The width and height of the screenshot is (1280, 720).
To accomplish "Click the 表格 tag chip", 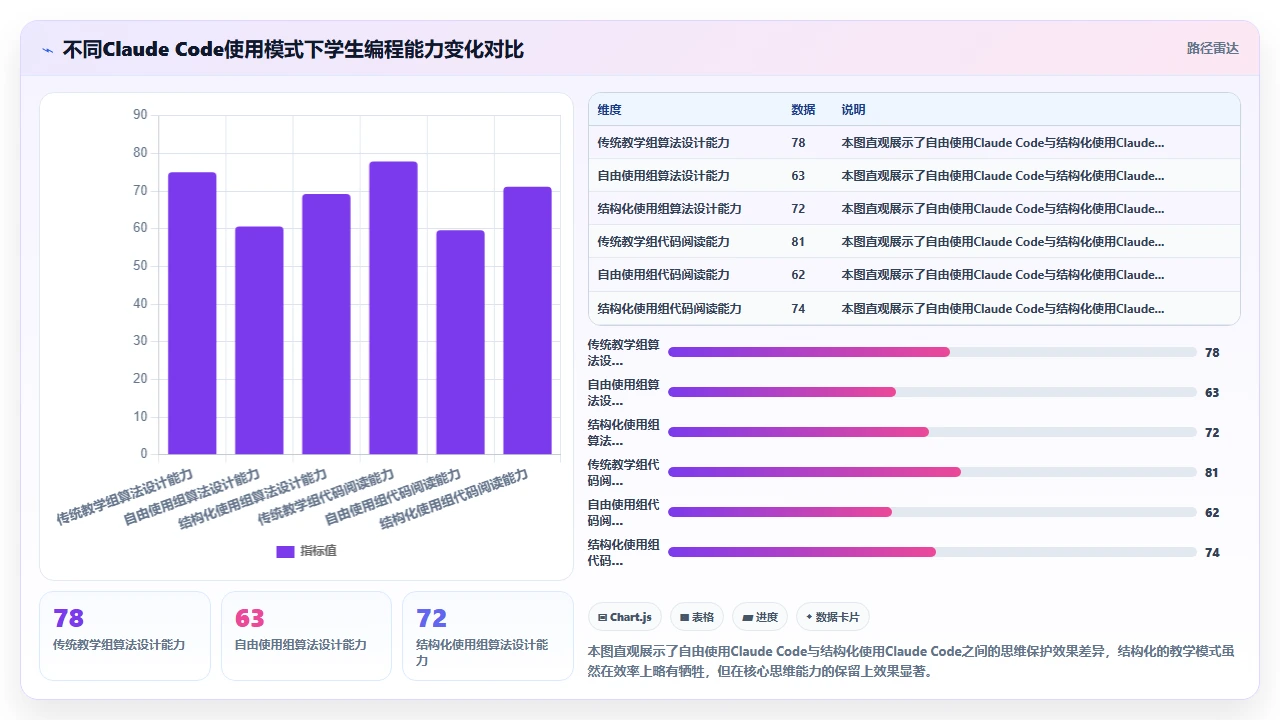I will [x=697, y=617].
